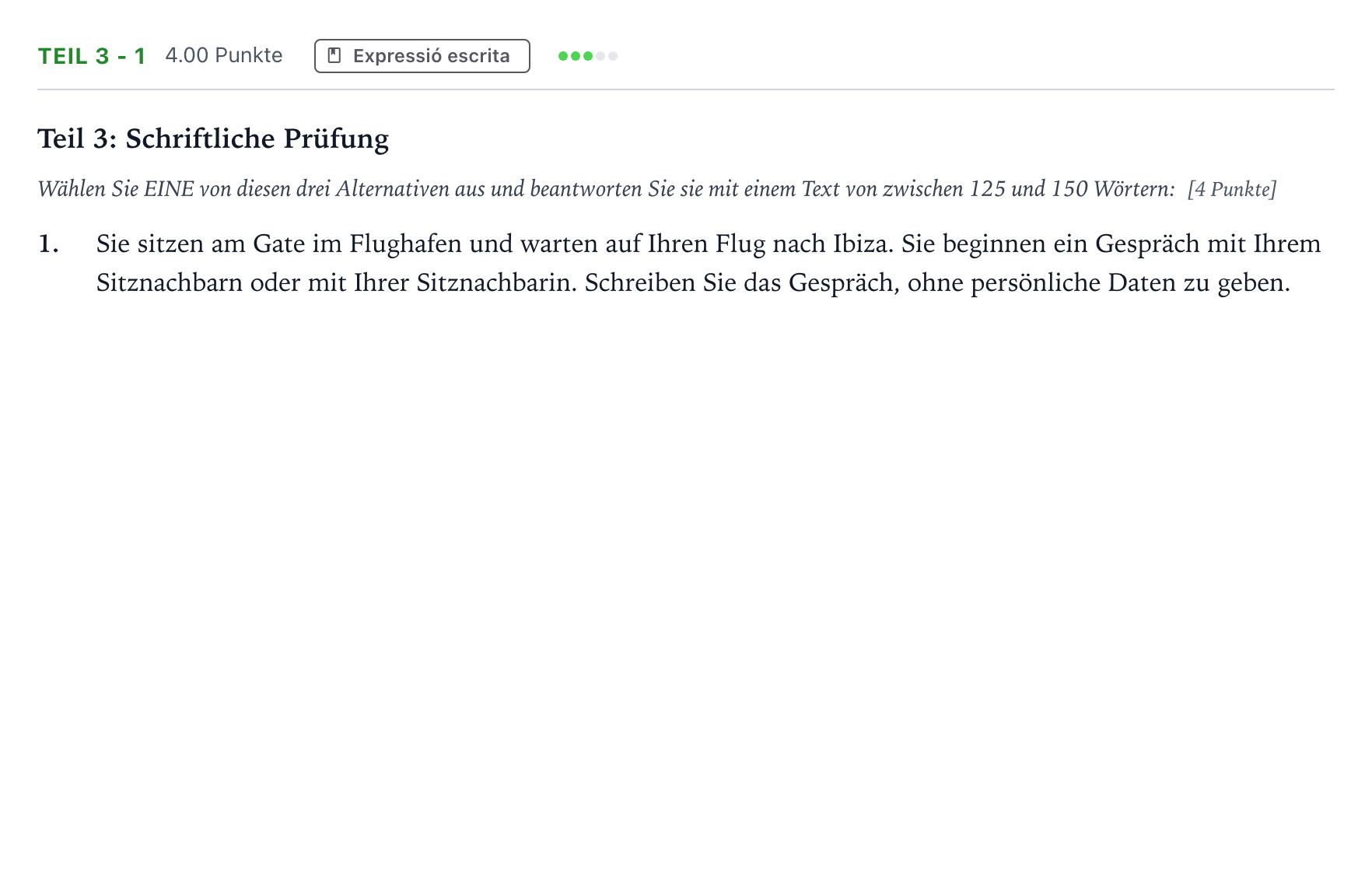
Task: Click the third green difficulty dot
Action: coord(588,56)
